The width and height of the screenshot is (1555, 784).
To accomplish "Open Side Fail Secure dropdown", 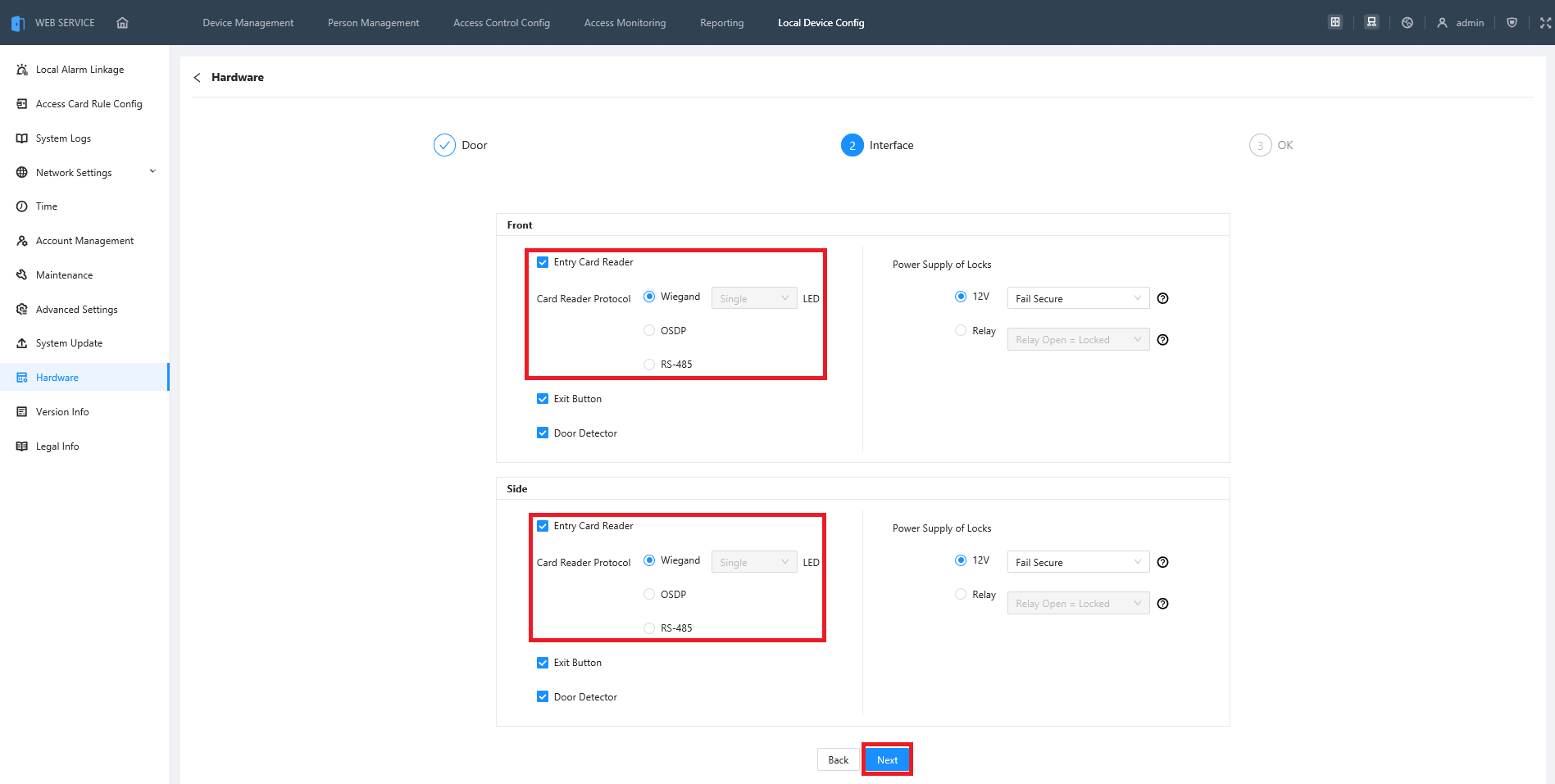I will pos(1077,563).
